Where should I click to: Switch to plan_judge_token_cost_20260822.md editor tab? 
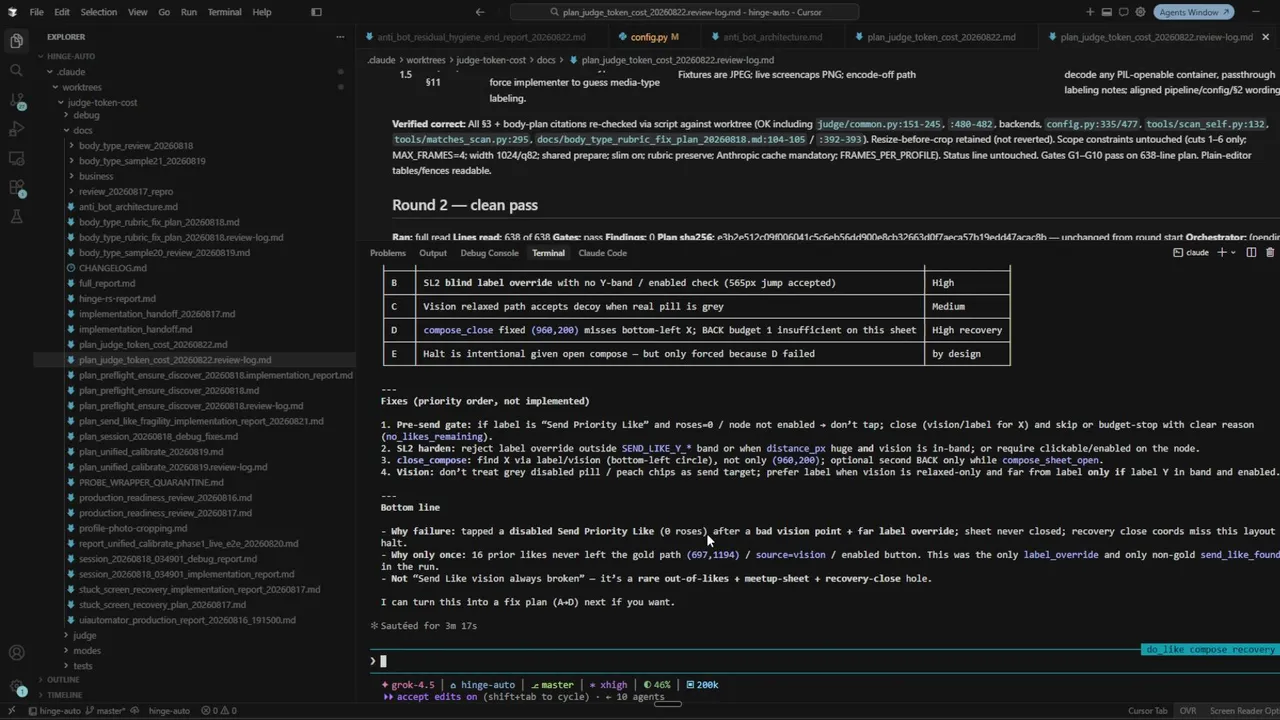click(x=940, y=37)
